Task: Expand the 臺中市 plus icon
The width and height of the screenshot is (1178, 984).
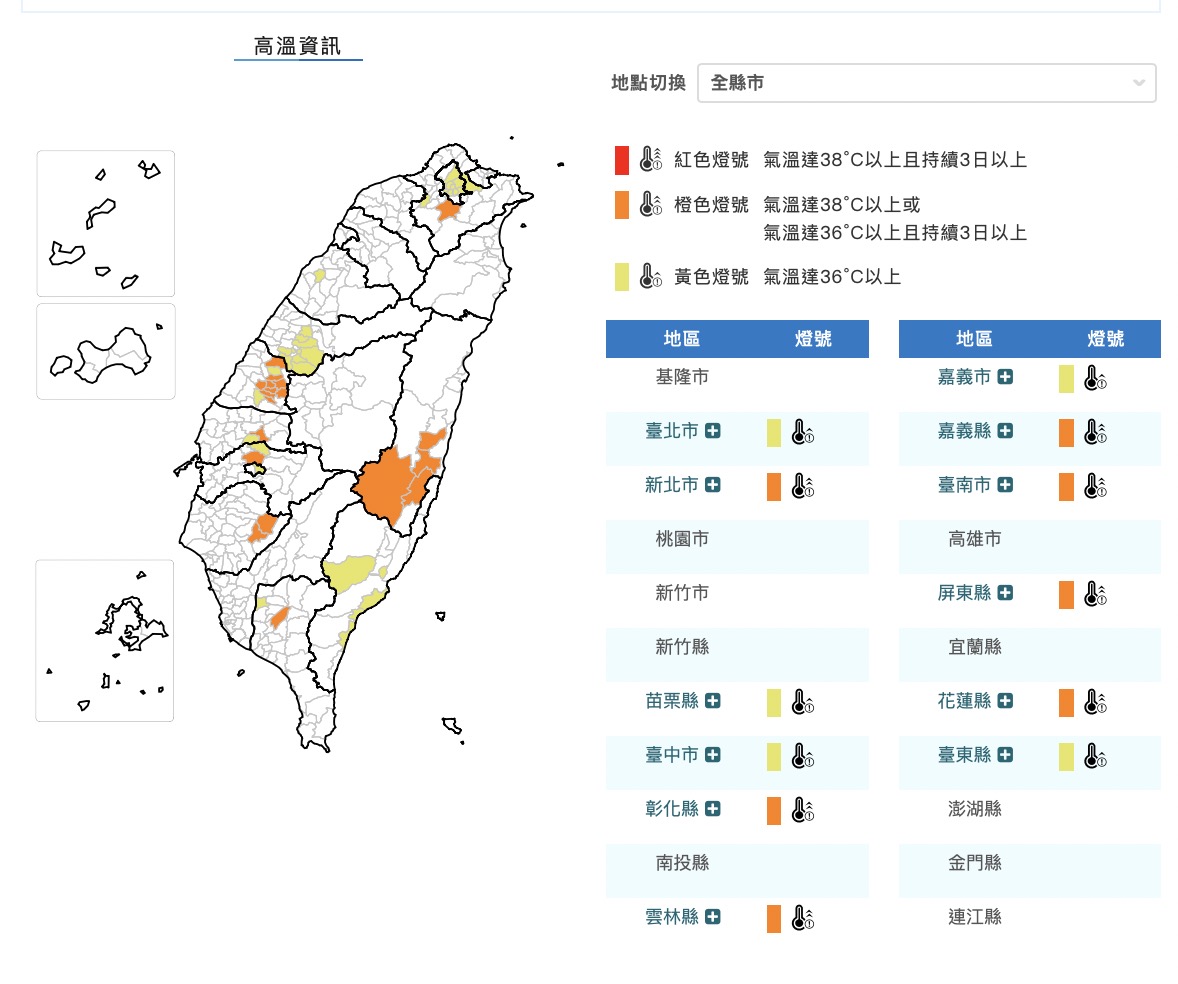Action: [x=713, y=755]
